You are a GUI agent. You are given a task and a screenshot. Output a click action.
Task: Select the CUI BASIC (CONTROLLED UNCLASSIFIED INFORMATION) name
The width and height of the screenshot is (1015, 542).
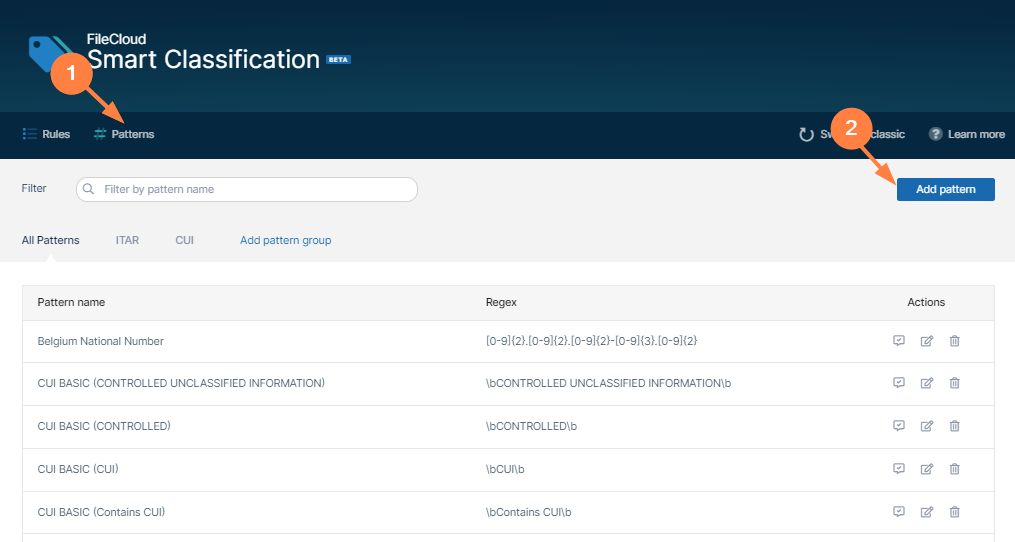(181, 383)
